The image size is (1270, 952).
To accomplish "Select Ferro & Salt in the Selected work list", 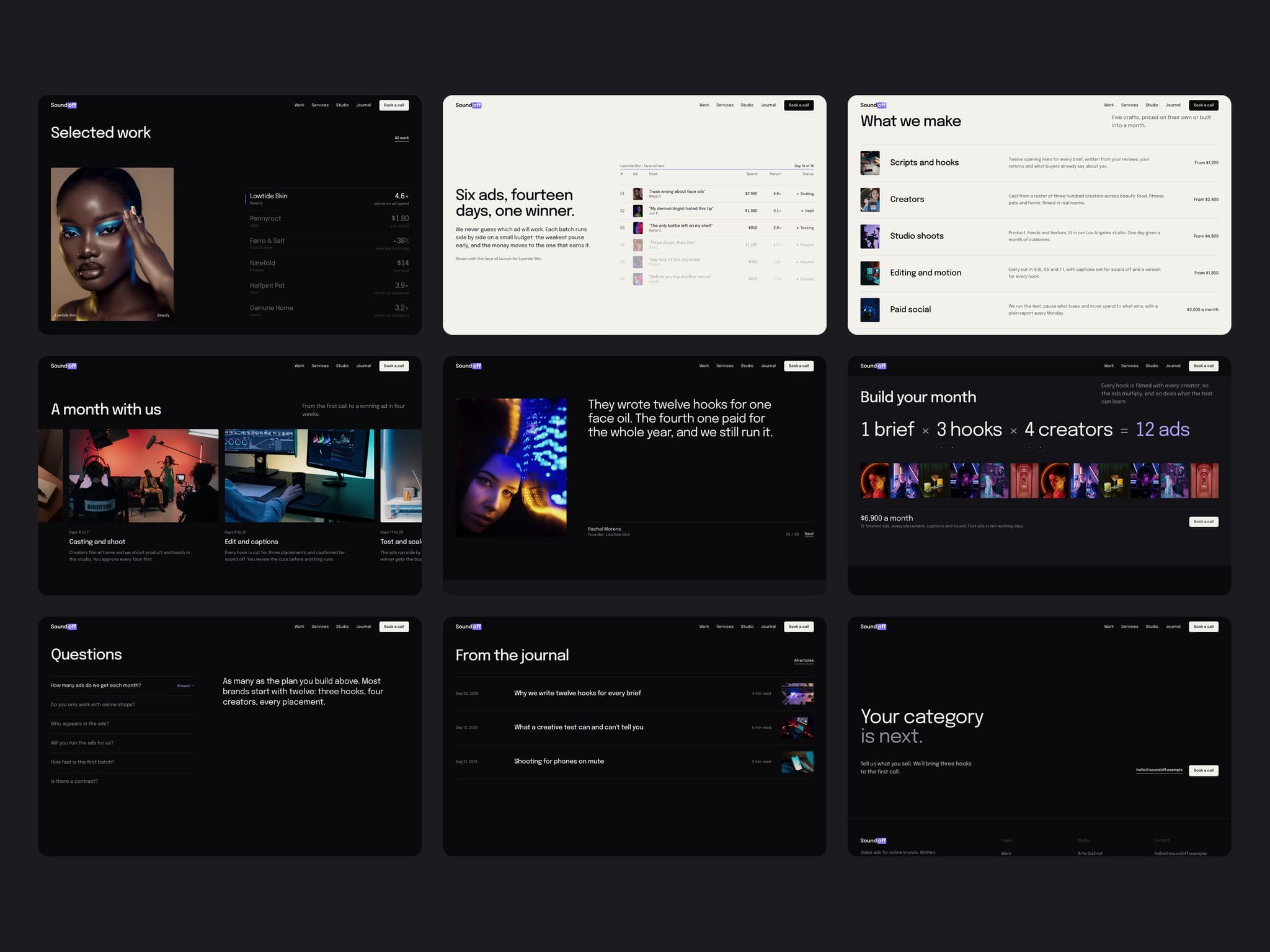I will (327, 244).
